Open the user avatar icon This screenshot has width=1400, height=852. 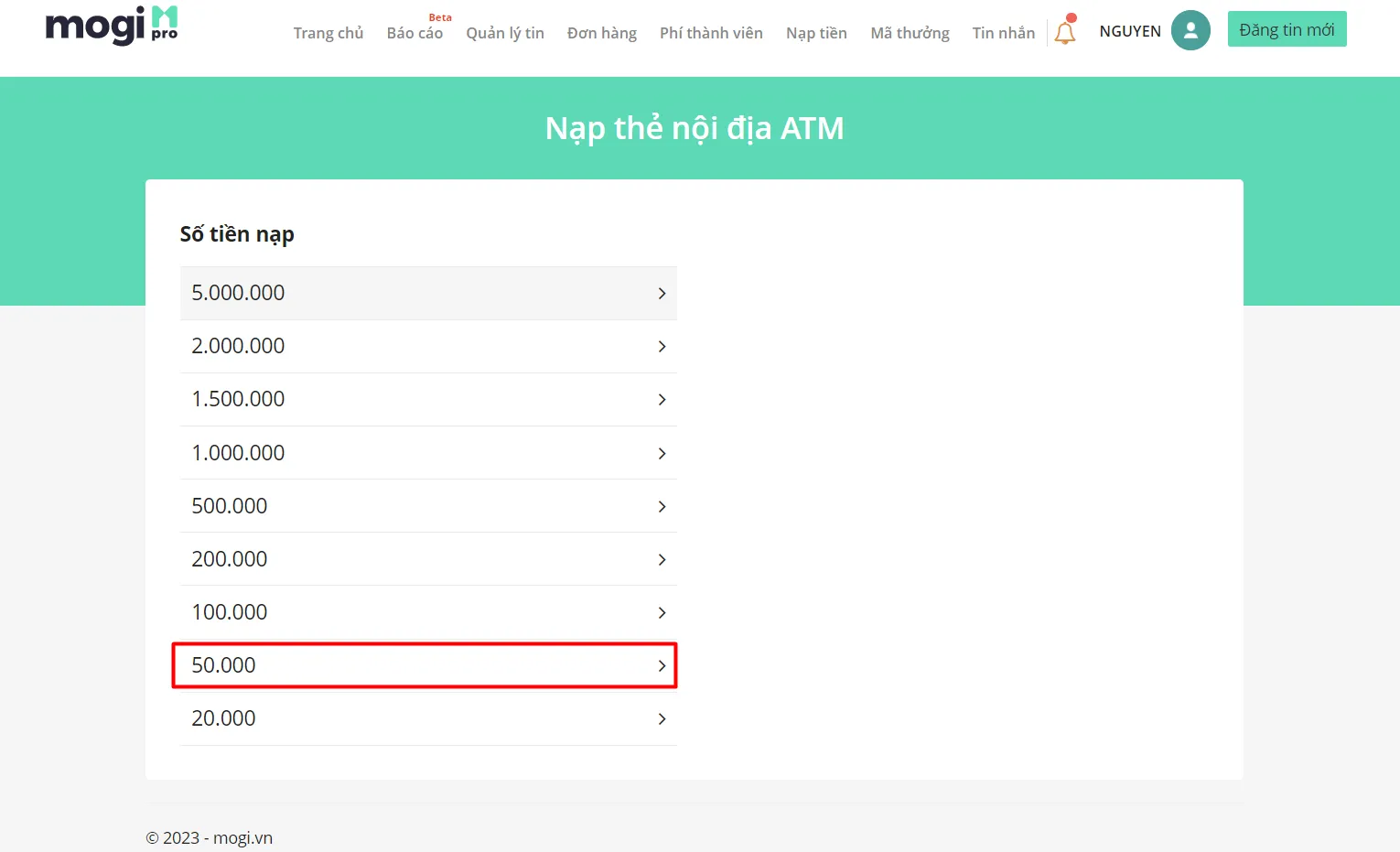tap(1190, 30)
